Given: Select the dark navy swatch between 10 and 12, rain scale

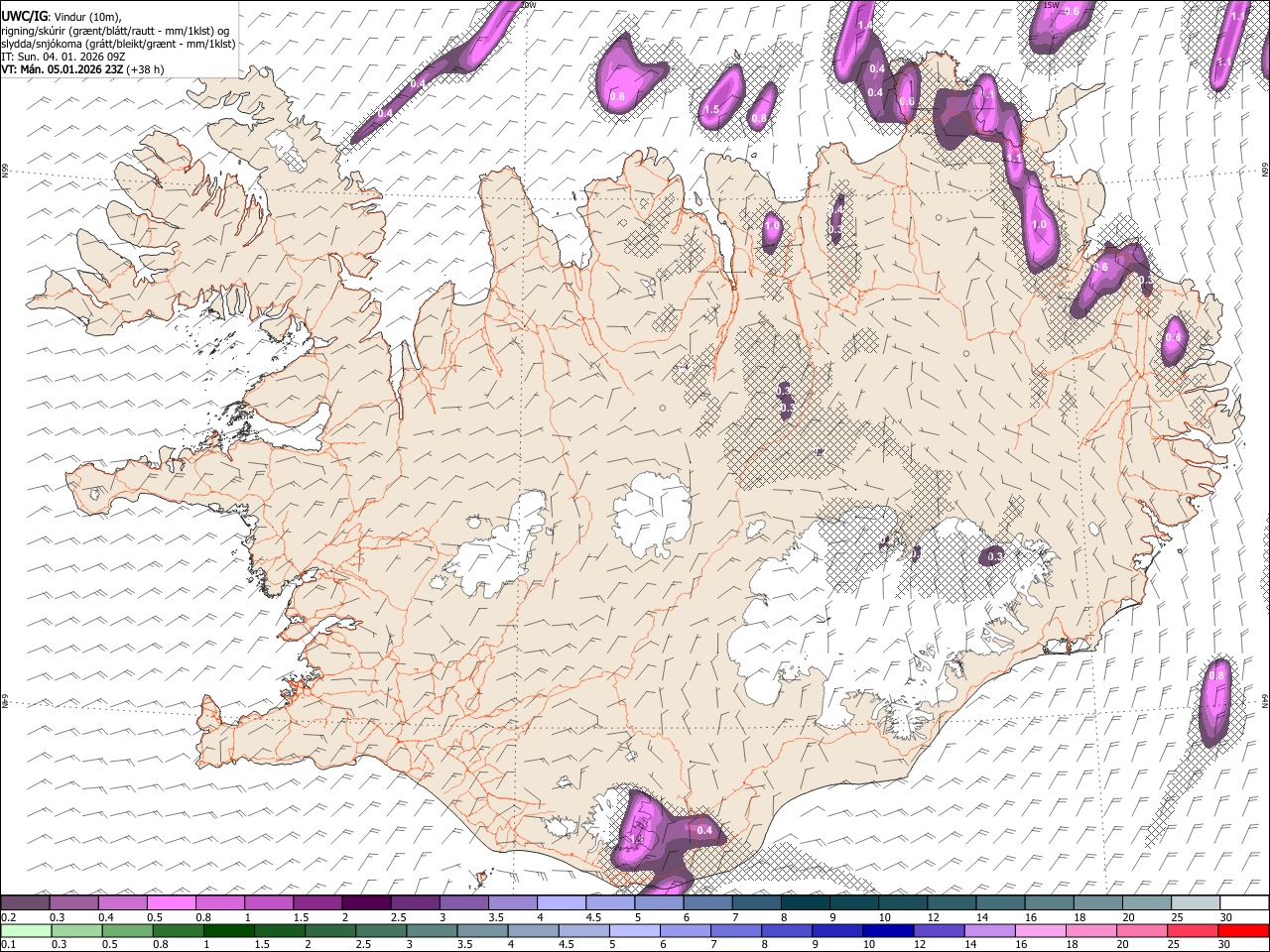Looking at the screenshot, I should 887,930.
